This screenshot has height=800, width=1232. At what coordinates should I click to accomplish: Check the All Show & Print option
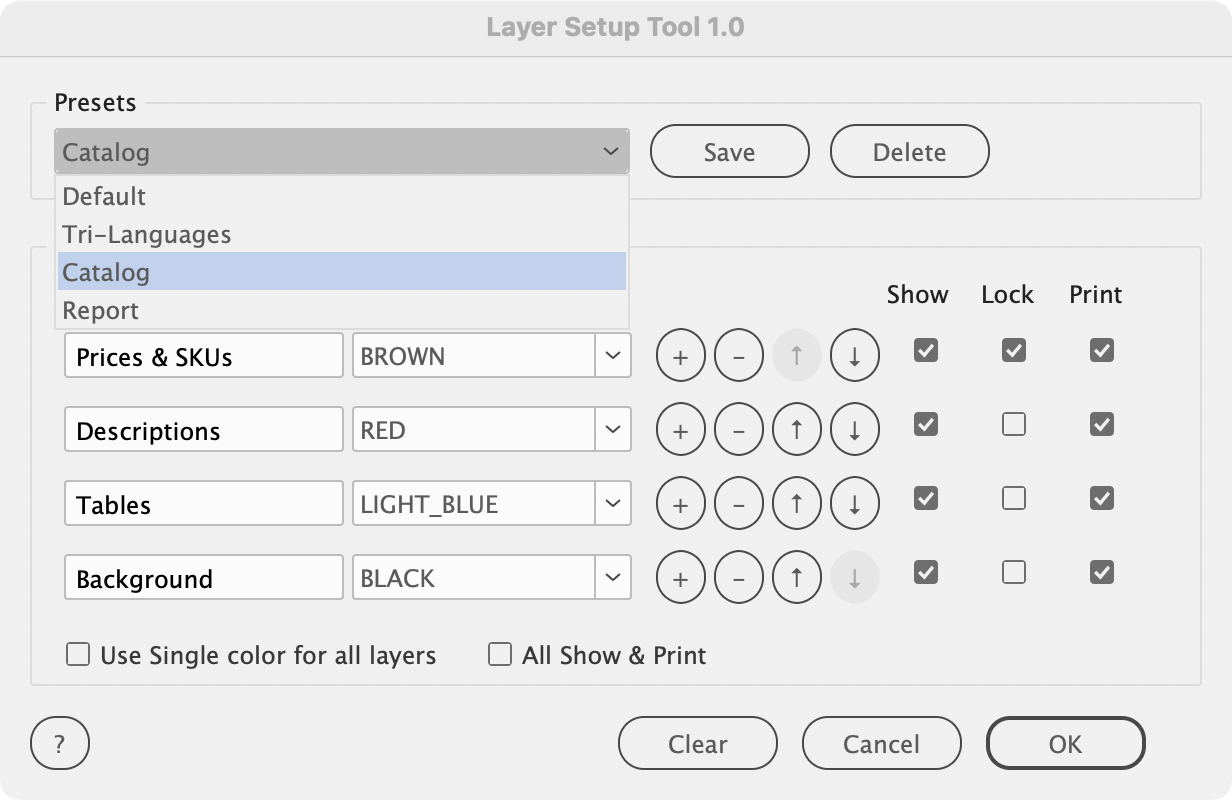[500, 655]
